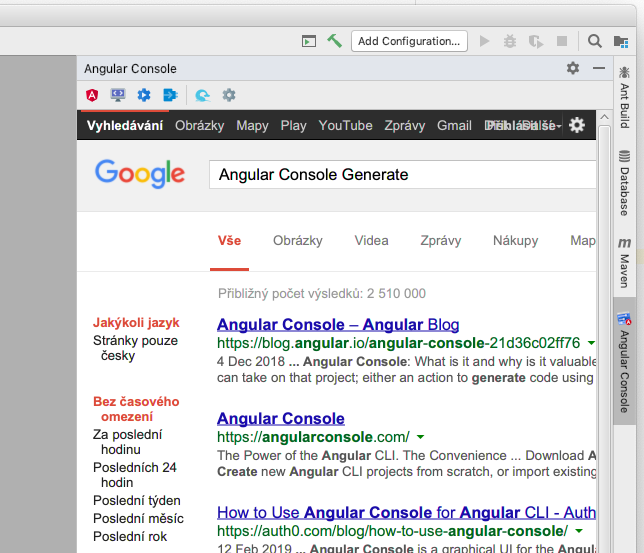Open Google settings gear in black bar
644x553 pixels.
[x=577, y=125]
